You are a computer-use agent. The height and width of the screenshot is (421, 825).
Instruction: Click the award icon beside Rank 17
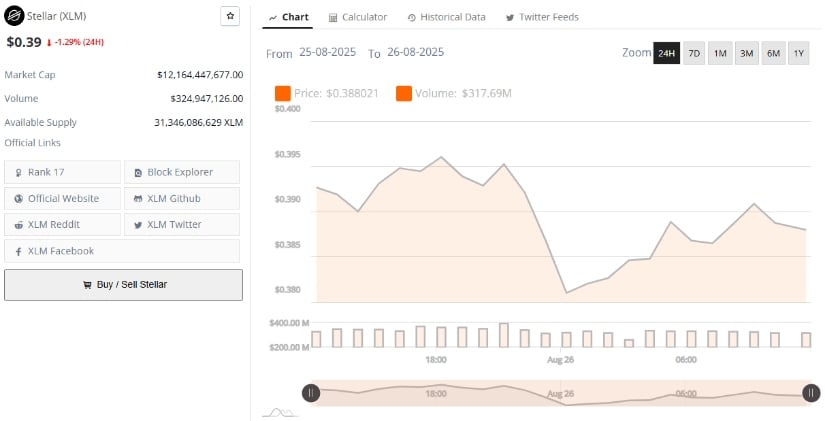pyautogui.click(x=19, y=173)
